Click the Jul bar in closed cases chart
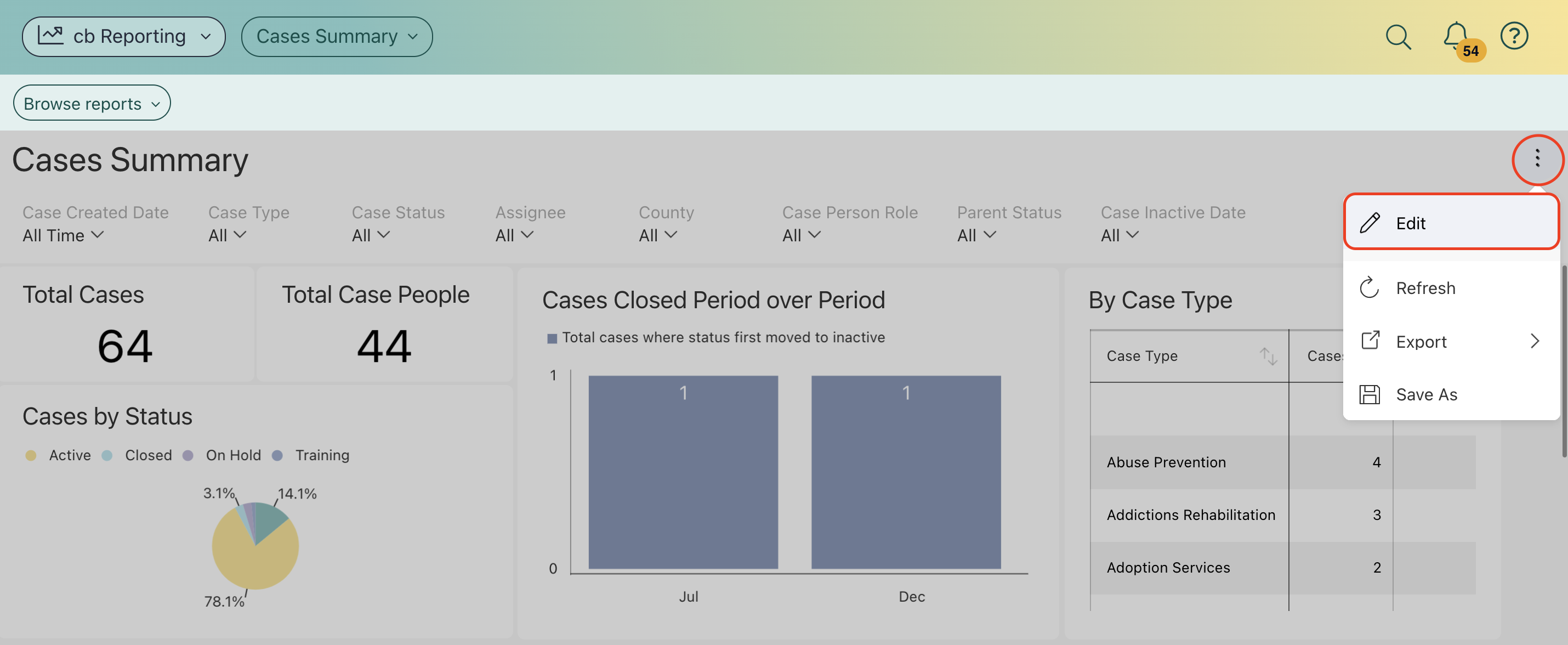Screen dimensions: 1568x645 683,472
